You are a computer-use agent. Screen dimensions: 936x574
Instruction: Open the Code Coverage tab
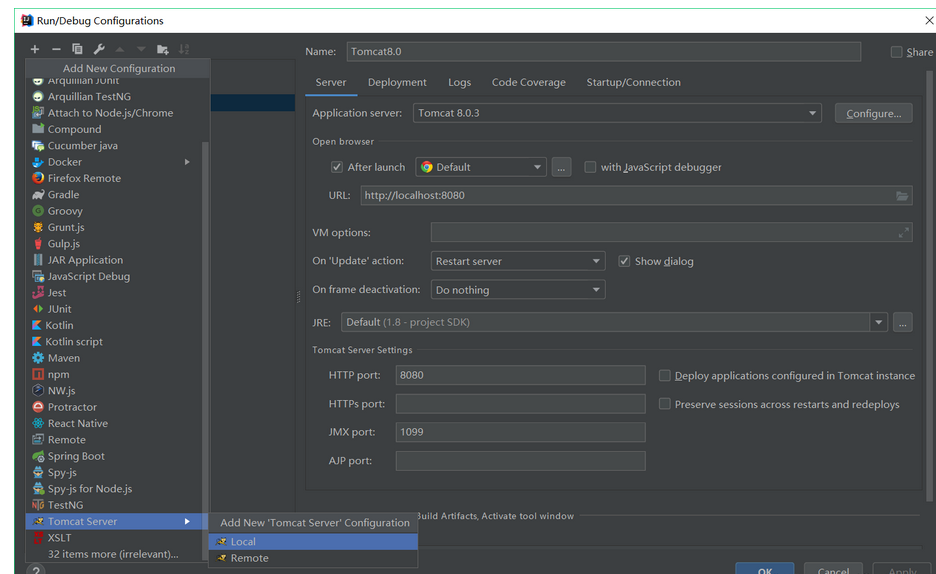click(528, 82)
